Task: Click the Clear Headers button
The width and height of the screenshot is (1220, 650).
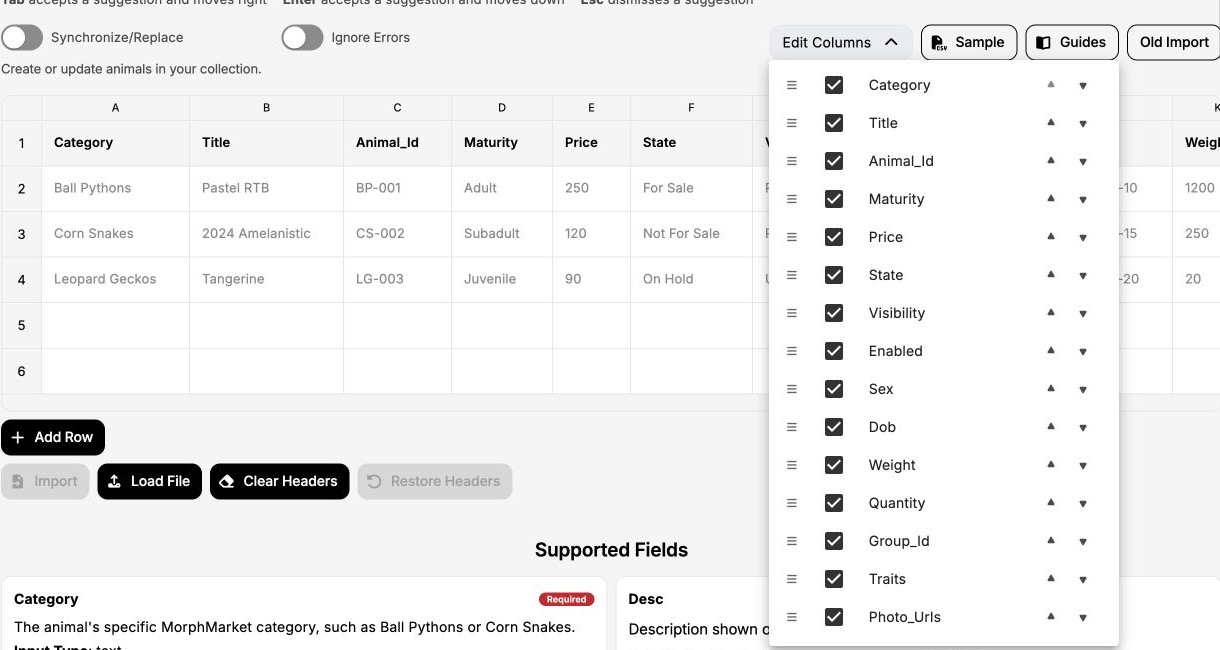Action: [x=280, y=481]
